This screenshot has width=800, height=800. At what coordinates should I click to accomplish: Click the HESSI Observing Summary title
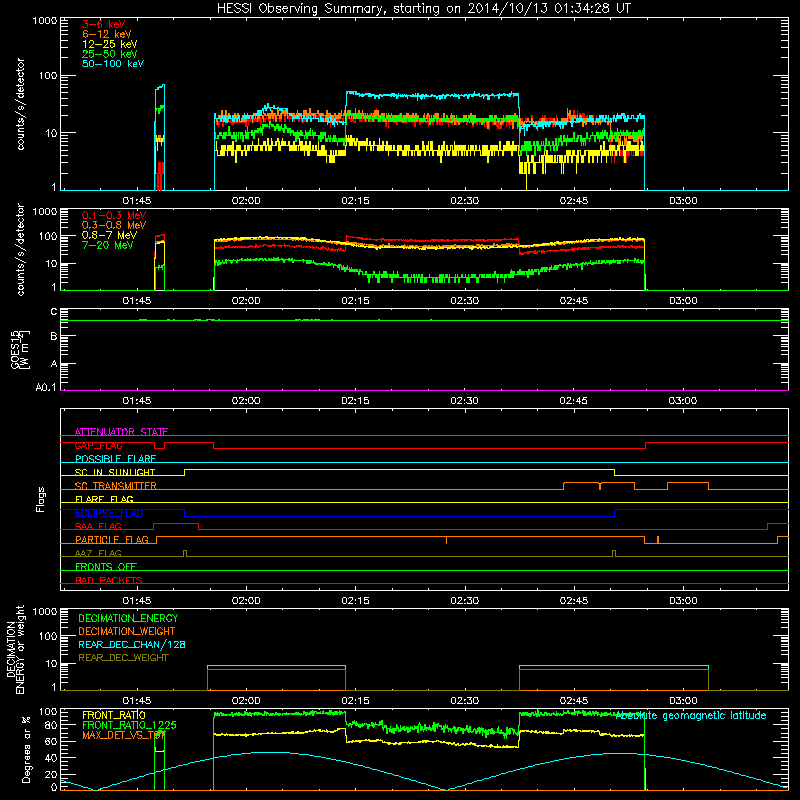[423, 9]
